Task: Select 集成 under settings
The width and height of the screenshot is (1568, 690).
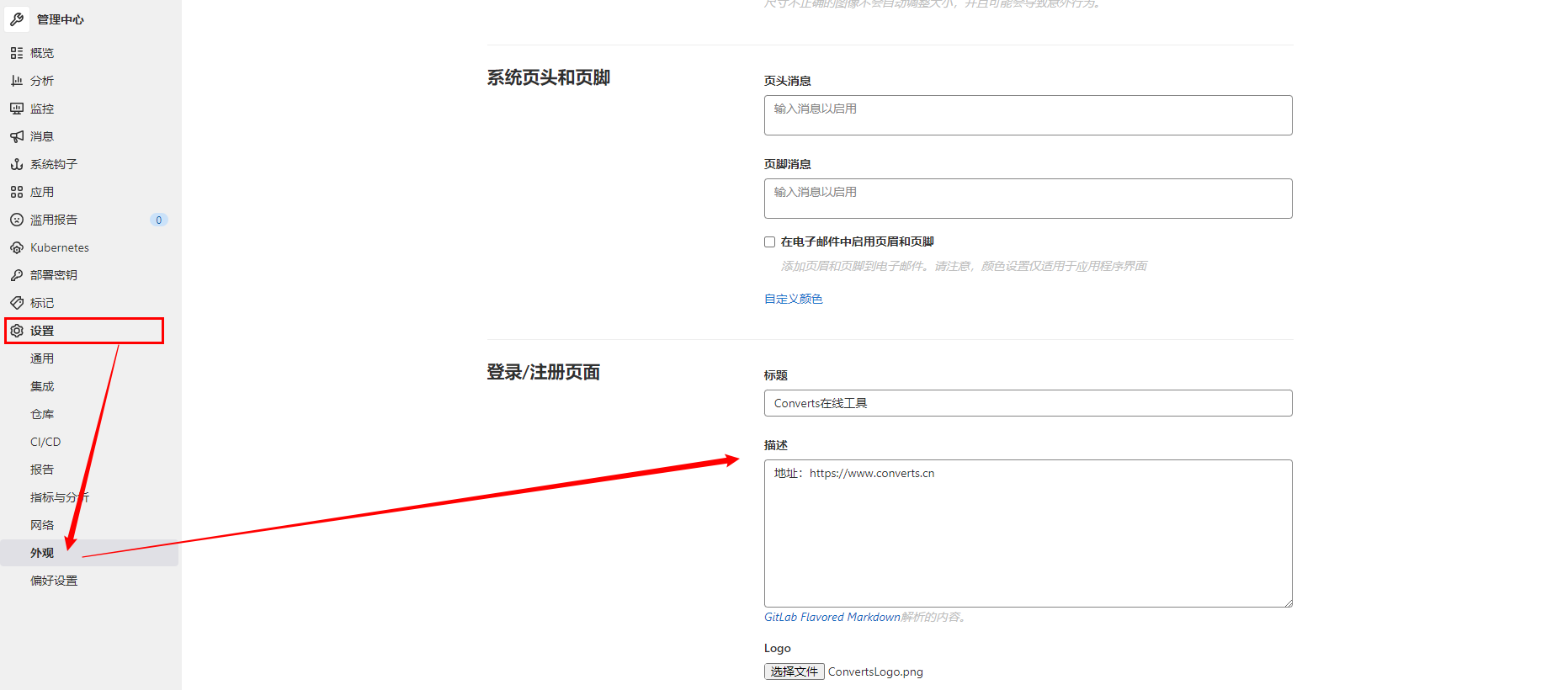Action: (x=42, y=386)
